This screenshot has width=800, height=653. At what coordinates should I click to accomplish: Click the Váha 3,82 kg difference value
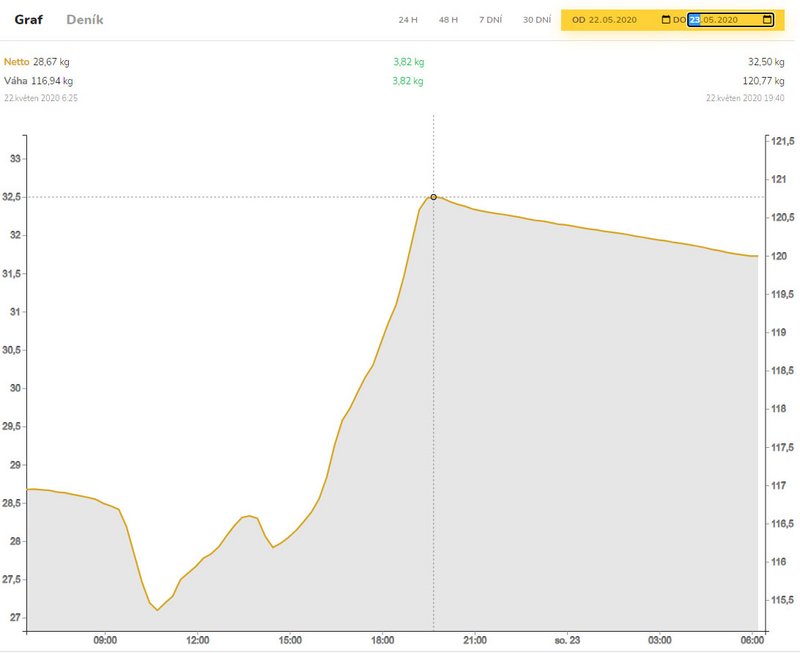tap(408, 81)
